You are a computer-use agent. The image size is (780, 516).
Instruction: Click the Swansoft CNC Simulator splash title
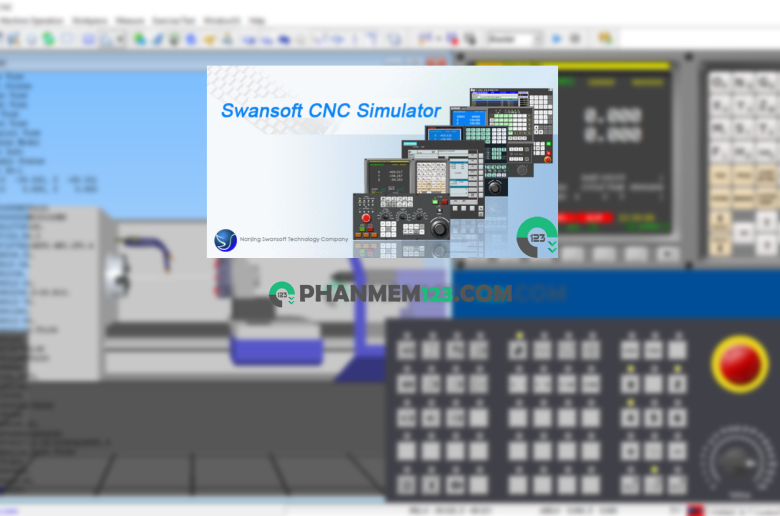[x=331, y=110]
